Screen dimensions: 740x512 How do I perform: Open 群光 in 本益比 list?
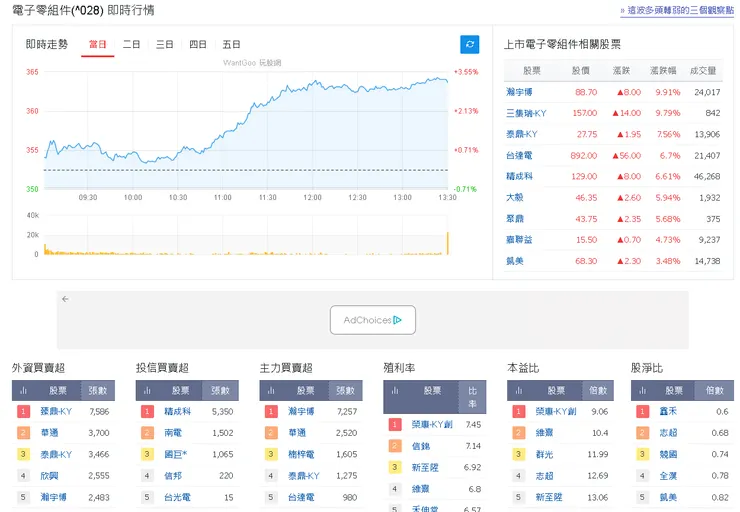(544, 454)
